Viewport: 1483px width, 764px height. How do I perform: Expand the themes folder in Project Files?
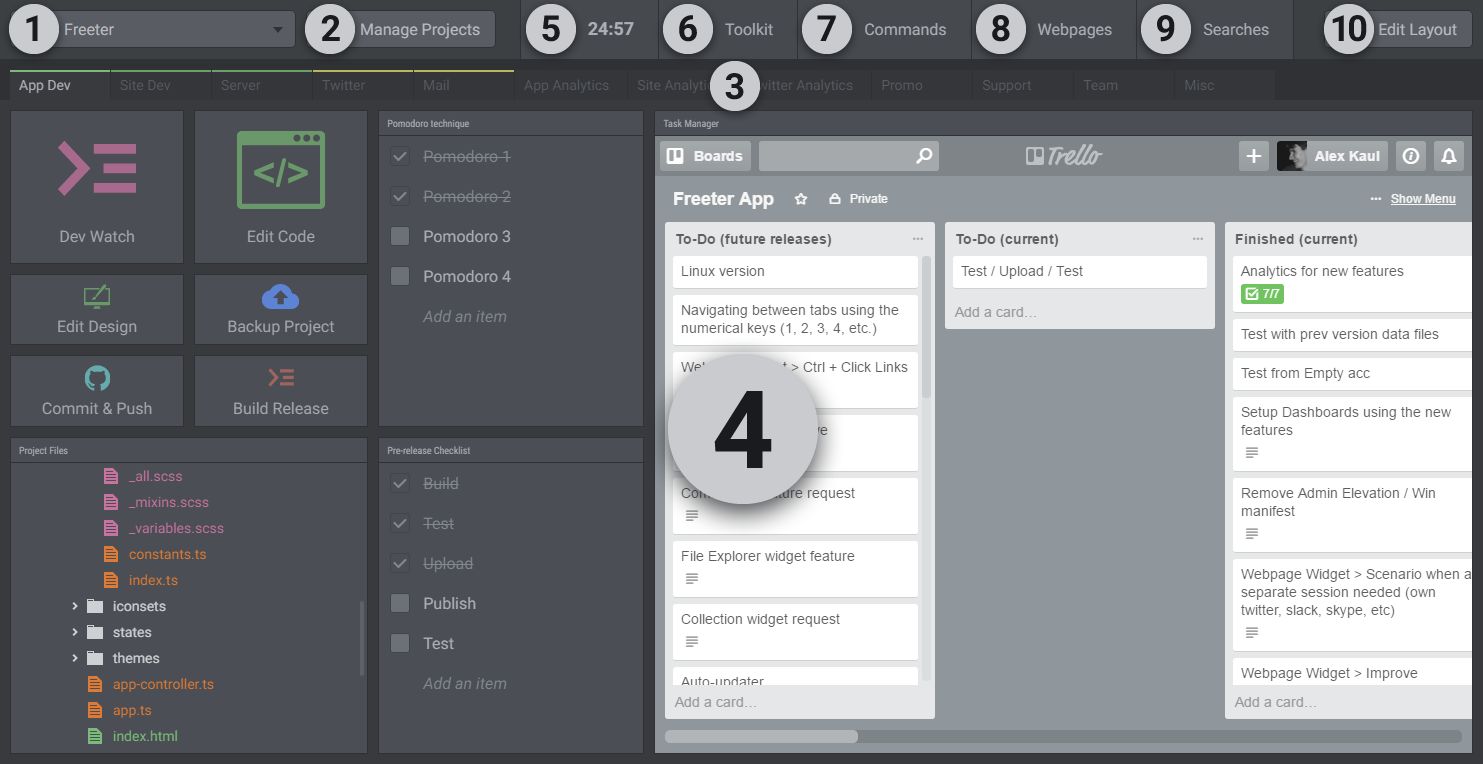coord(75,658)
